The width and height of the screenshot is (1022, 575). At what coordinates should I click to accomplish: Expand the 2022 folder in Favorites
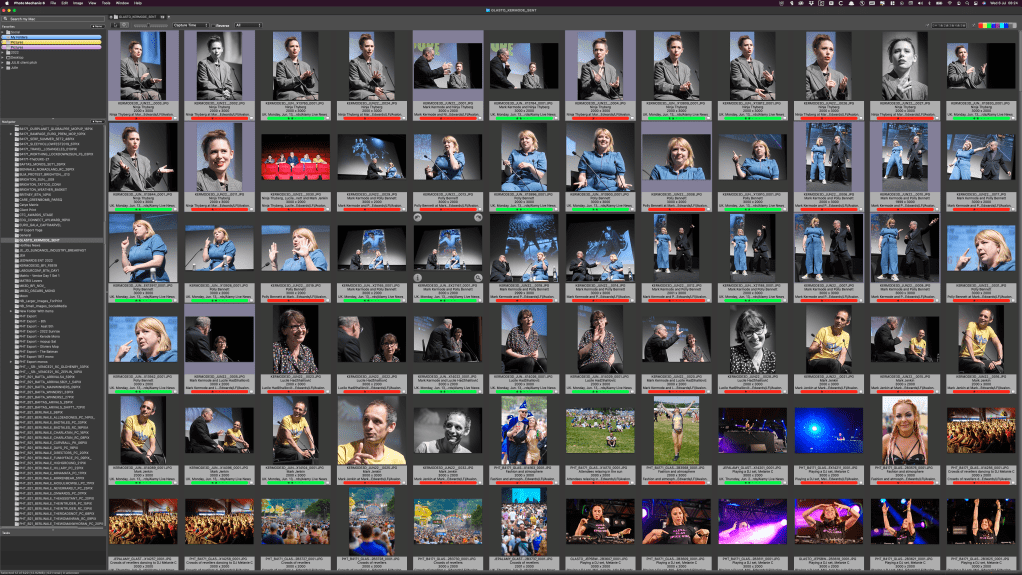coord(4,52)
